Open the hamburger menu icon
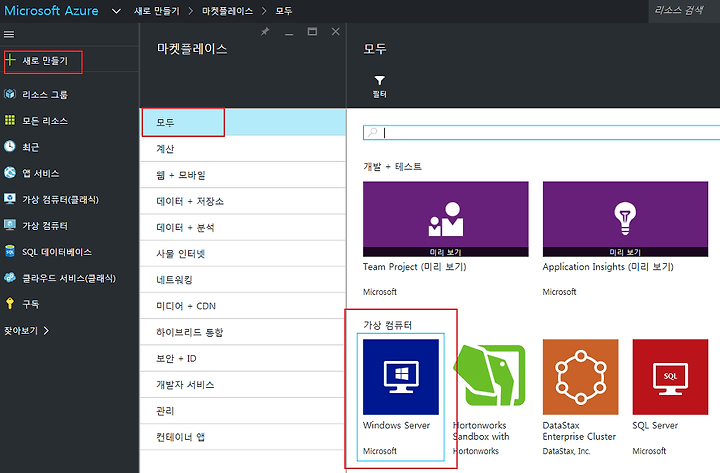 (x=9, y=34)
